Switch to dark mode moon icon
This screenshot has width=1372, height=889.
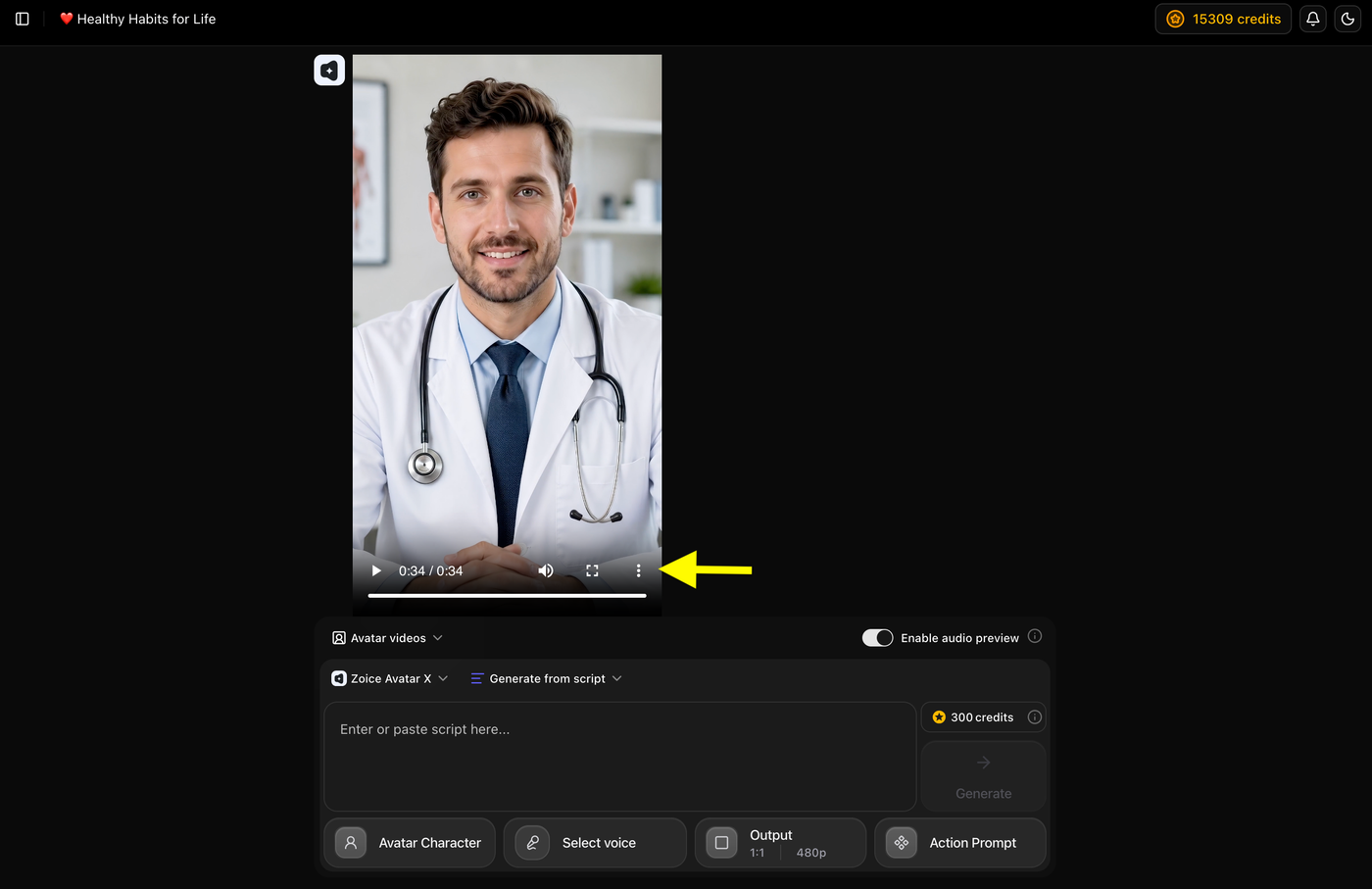[x=1348, y=19]
